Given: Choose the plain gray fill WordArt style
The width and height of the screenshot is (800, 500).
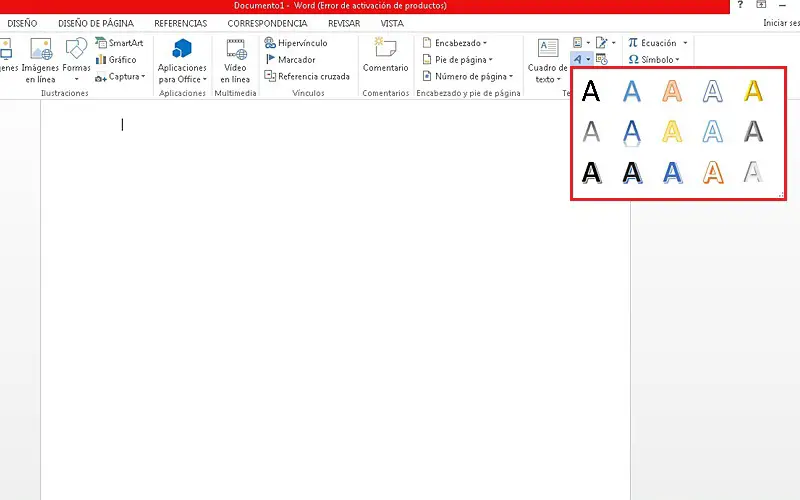Looking at the screenshot, I should pos(591,132).
